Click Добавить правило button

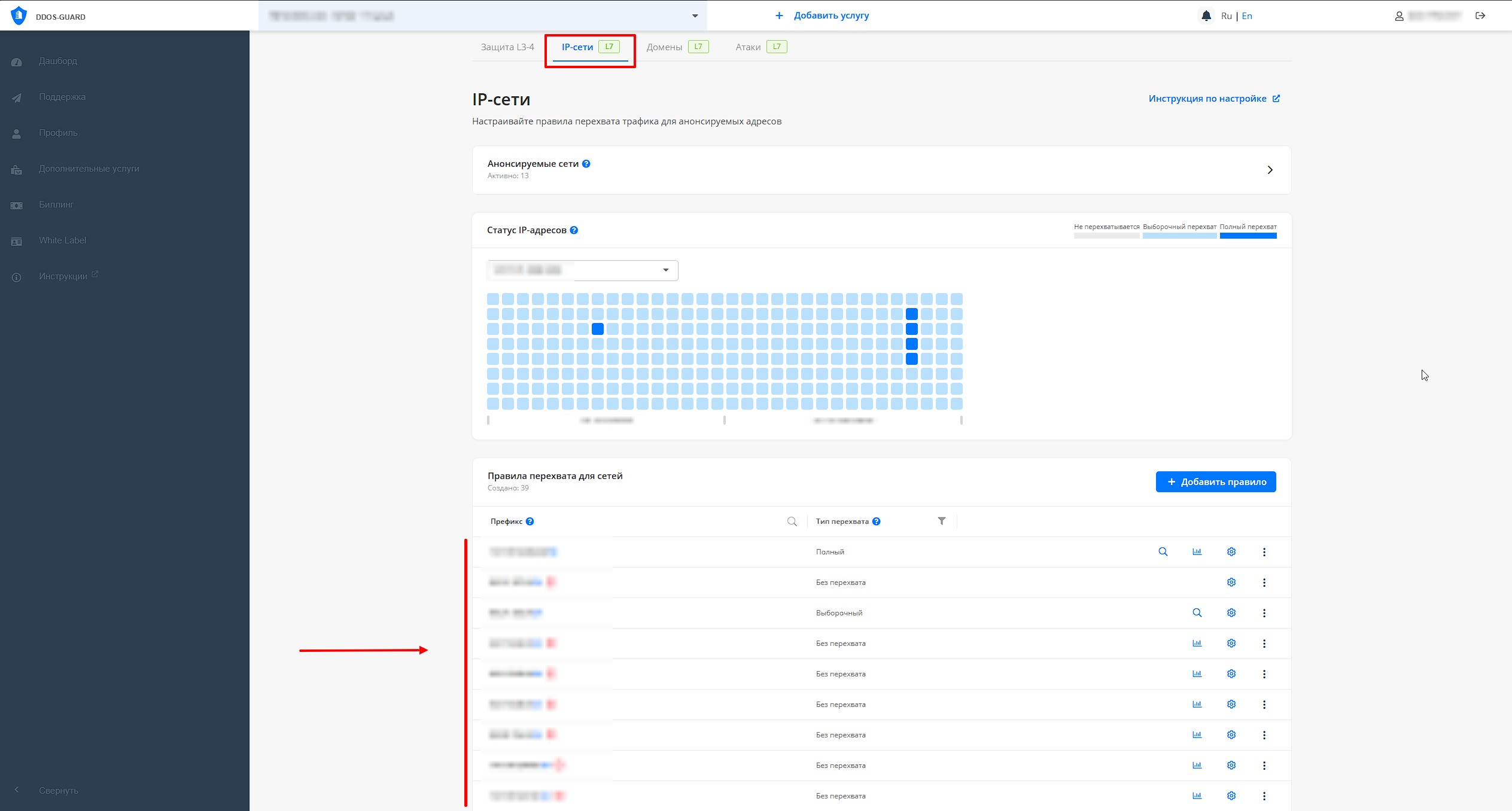1216,482
